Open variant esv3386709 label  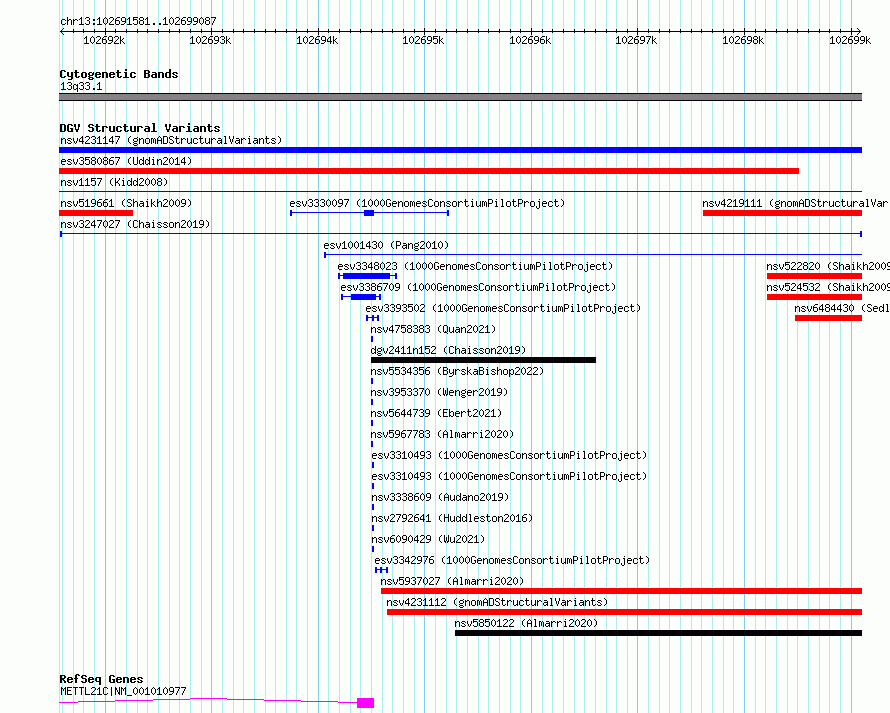pos(478,287)
